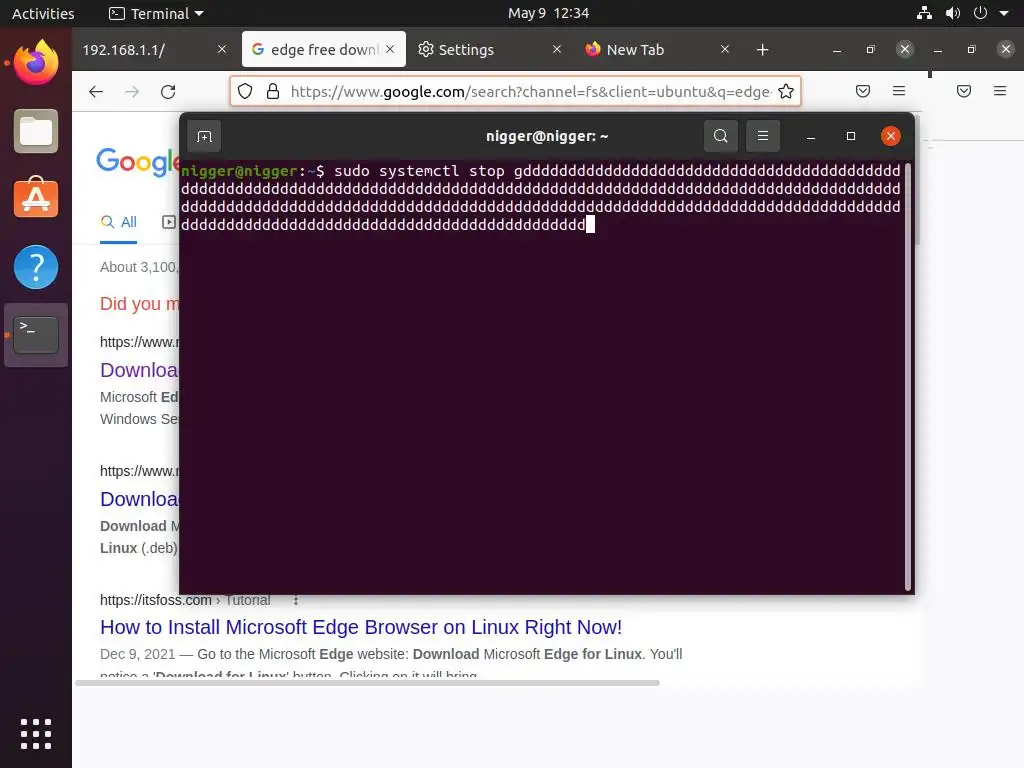
Task: Open tracking protection shield in address bar
Action: click(245, 91)
